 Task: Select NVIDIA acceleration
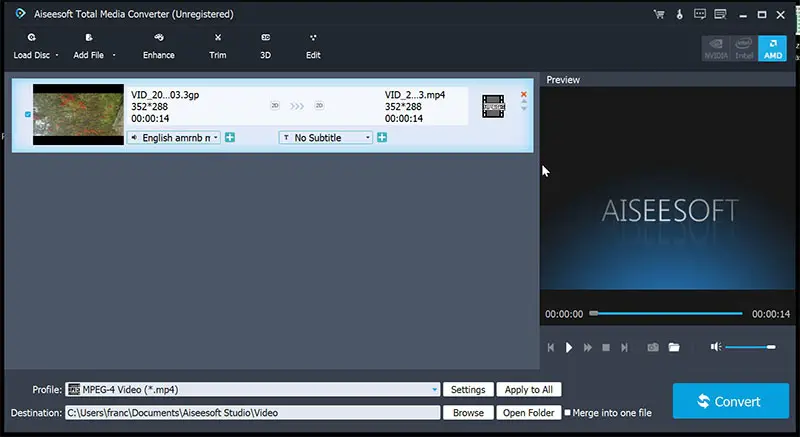click(716, 49)
